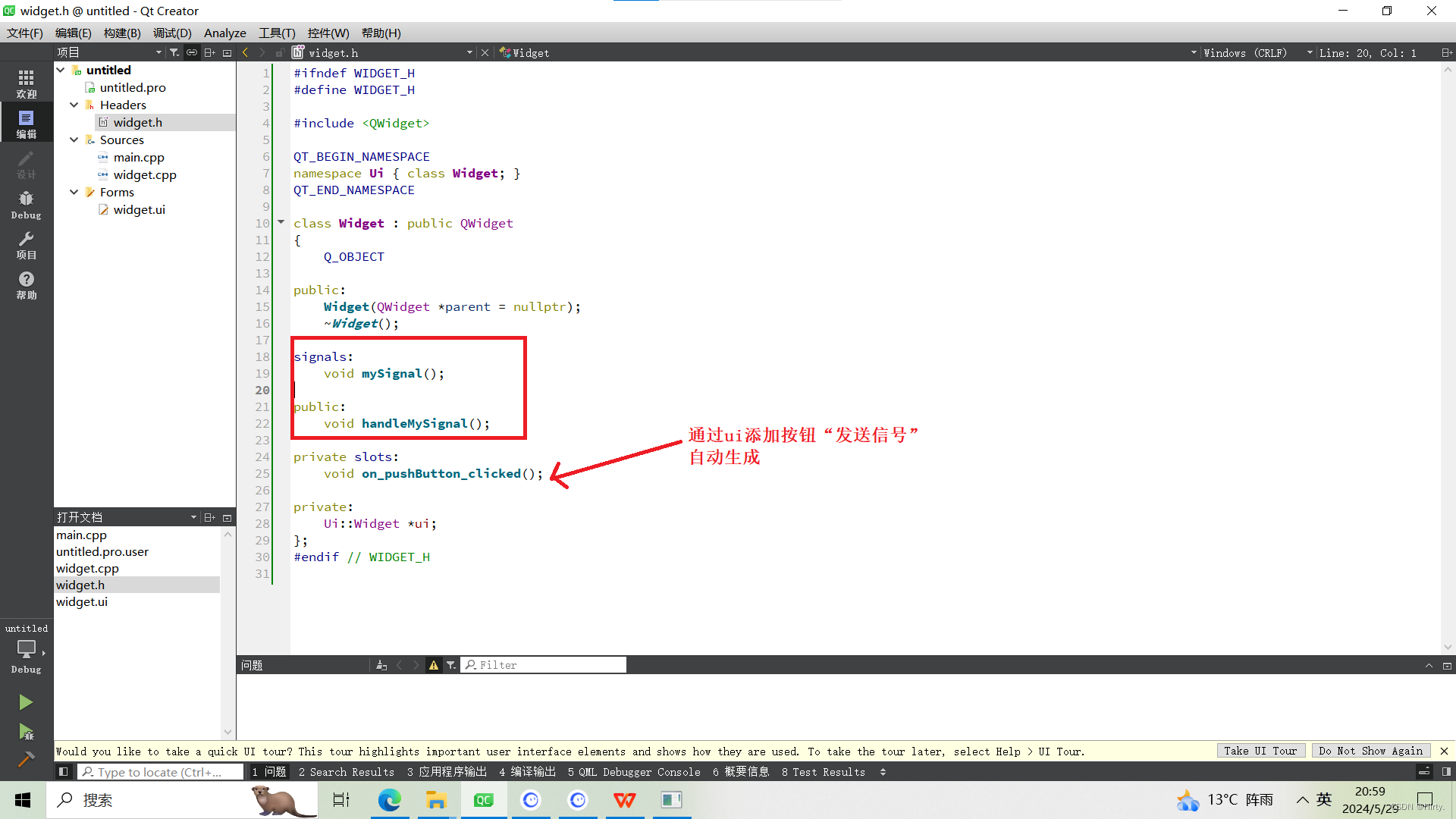Click the filter tree icon in project panel
The height and width of the screenshot is (819, 1456).
[x=174, y=52]
